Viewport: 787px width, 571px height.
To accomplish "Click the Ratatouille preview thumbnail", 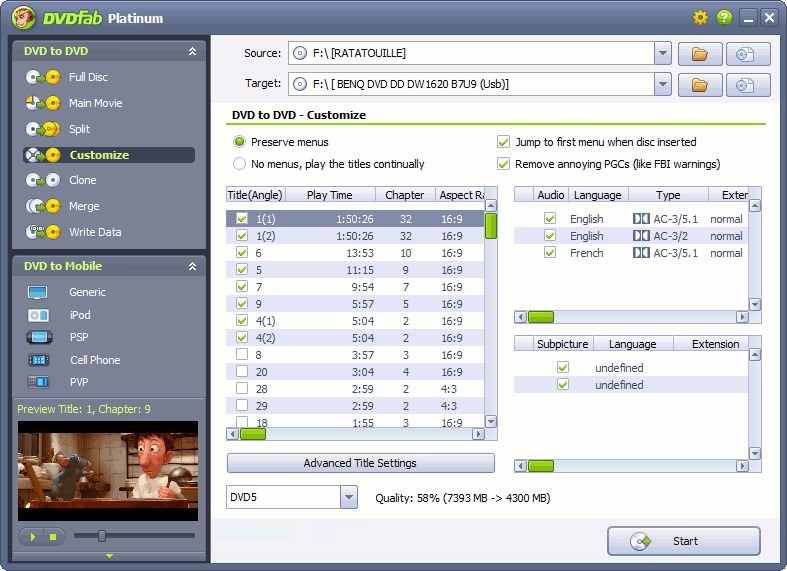I will point(108,471).
